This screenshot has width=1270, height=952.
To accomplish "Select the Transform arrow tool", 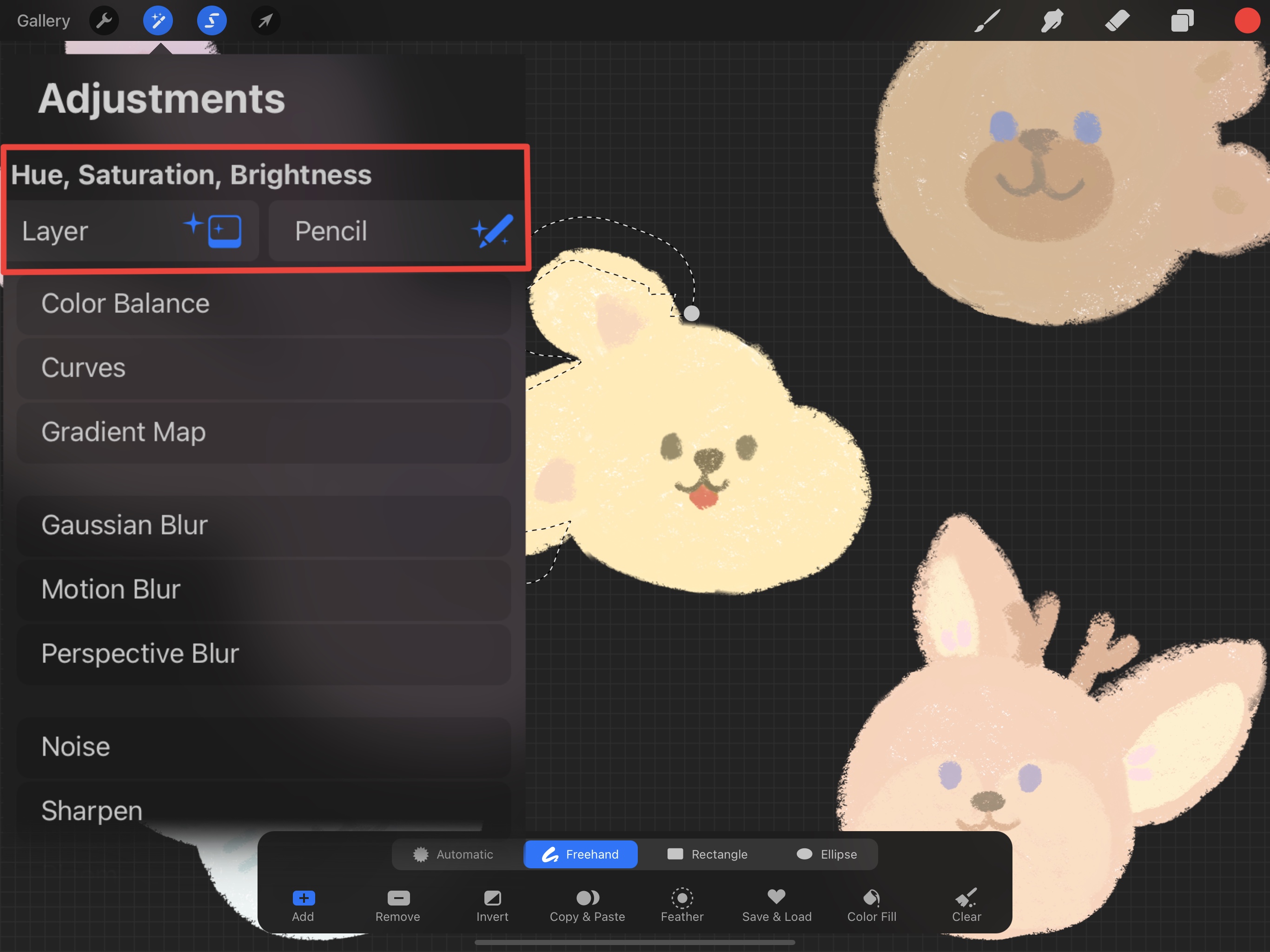I will coord(265,20).
